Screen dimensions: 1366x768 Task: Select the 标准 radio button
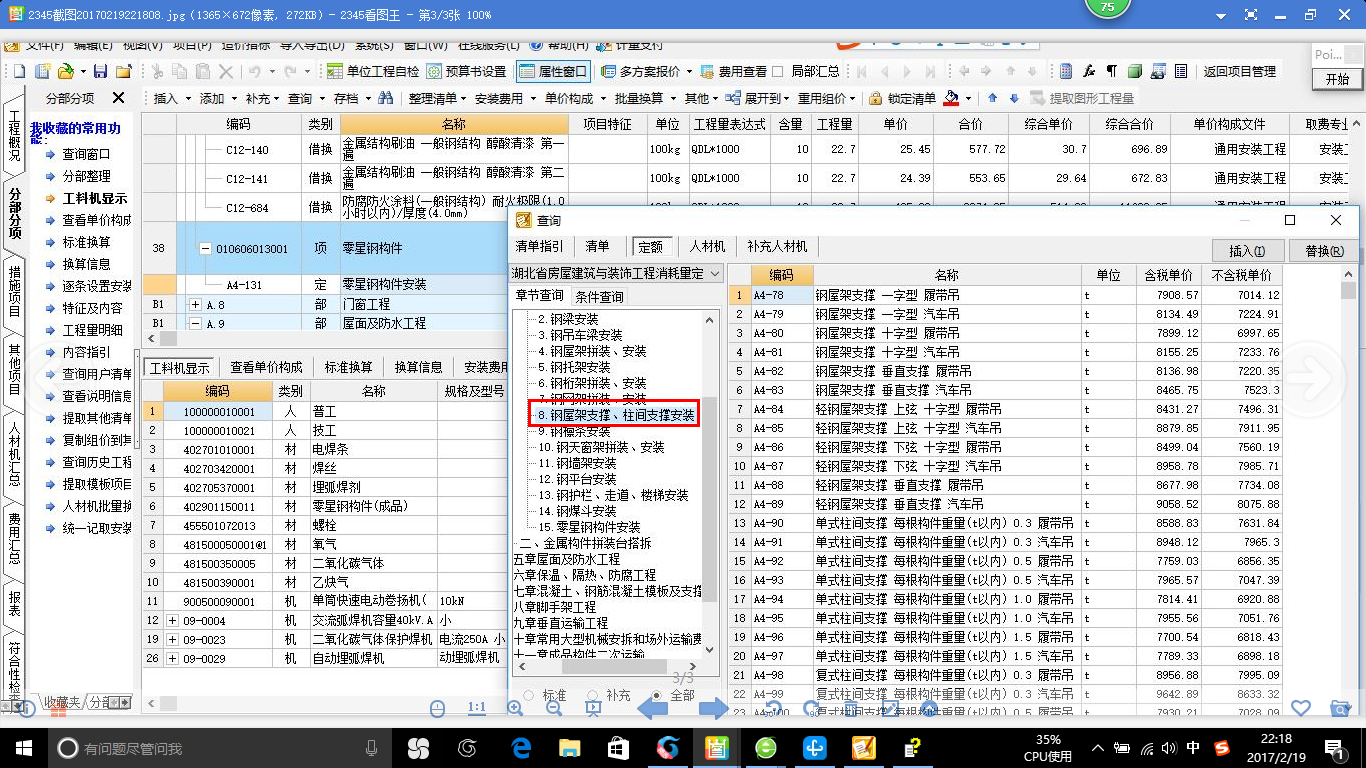[528, 695]
